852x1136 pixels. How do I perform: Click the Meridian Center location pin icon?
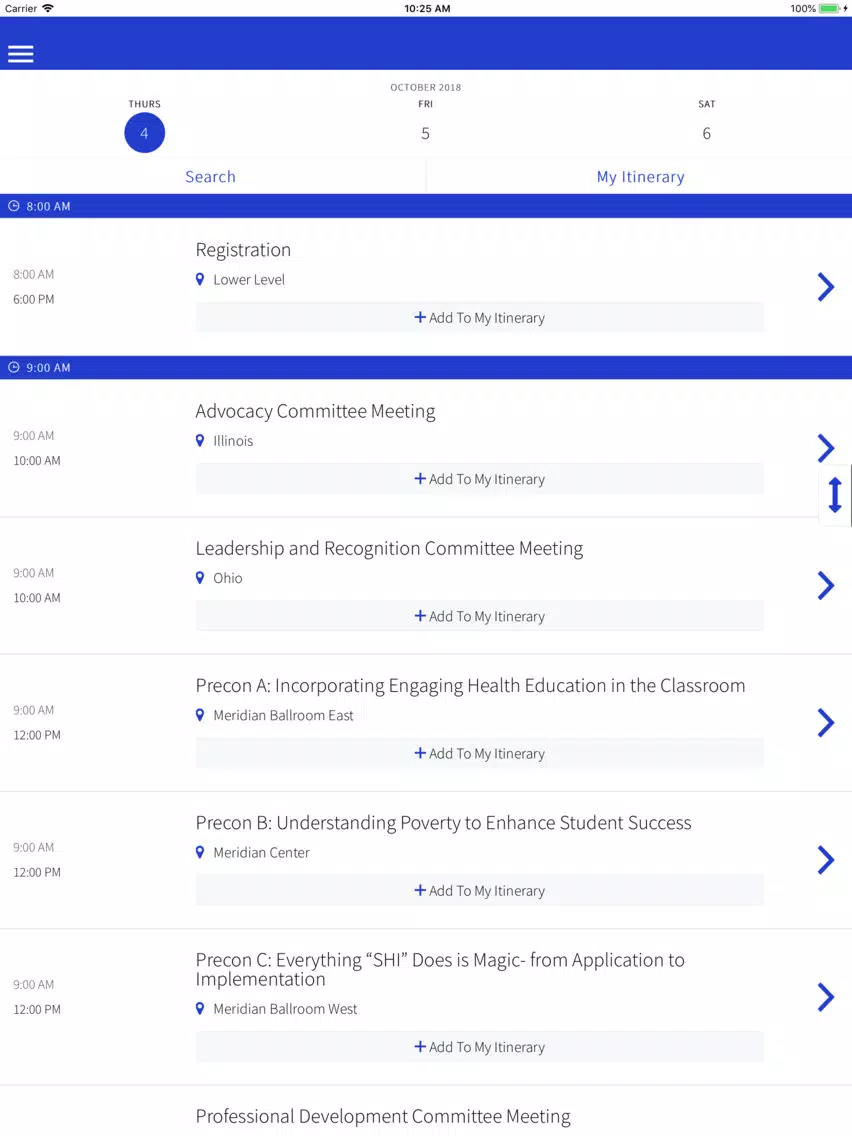point(200,853)
